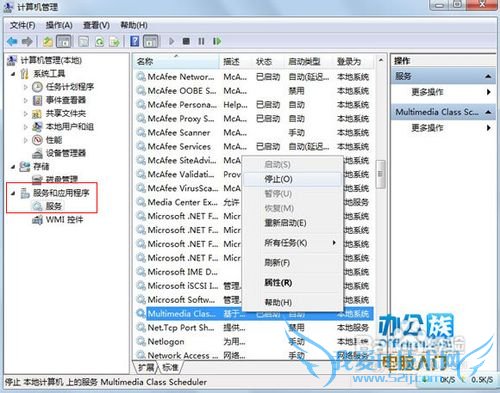Open the 帮助(H) menu
Screen dimensions: 500x393
pos(134,25)
